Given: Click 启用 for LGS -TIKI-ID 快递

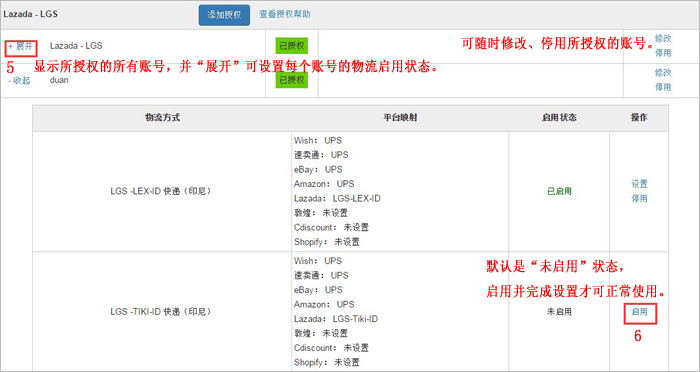Looking at the screenshot, I should 639,312.
